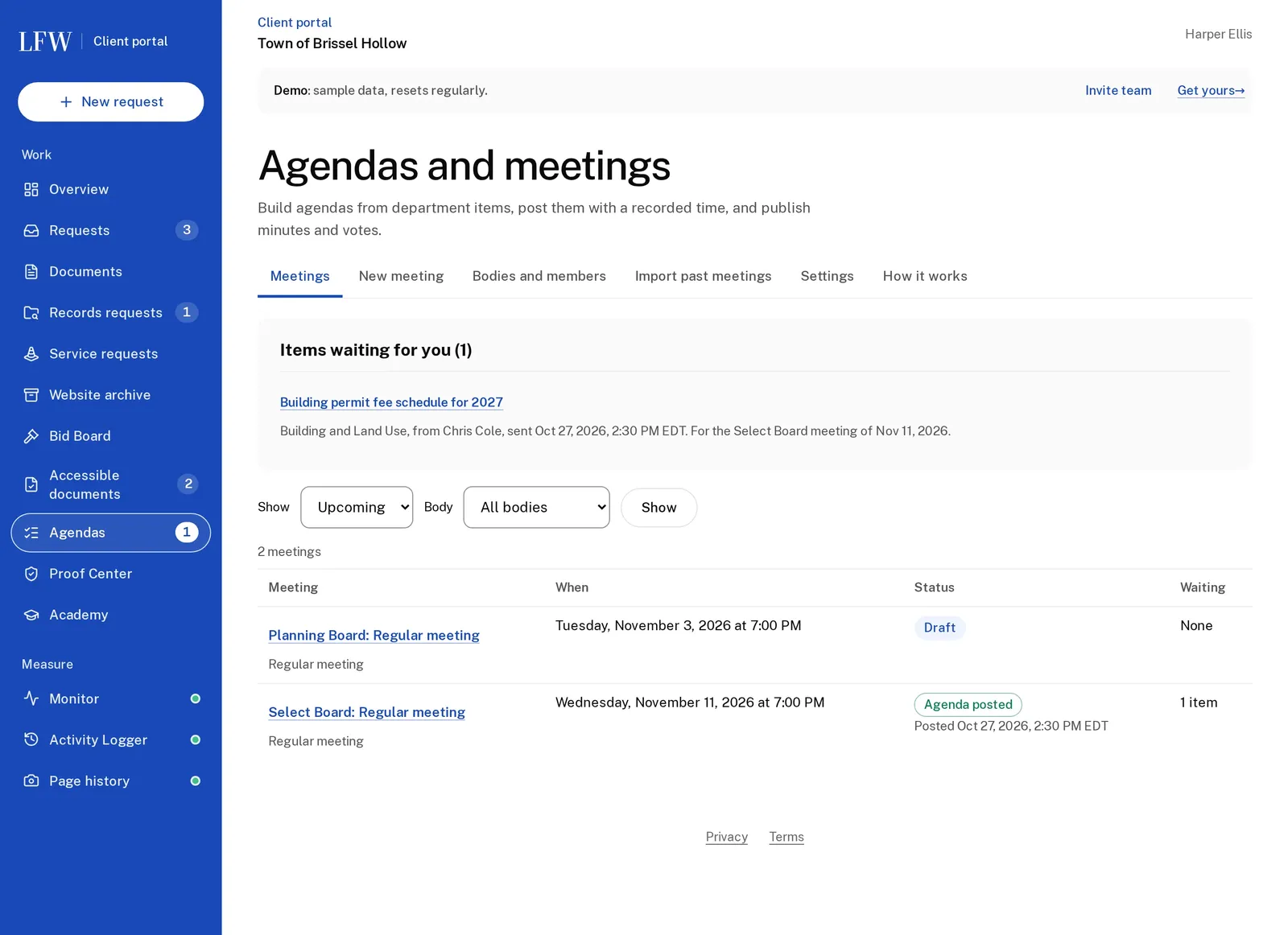The image size is (1288, 935).
Task: Select the Import past meetings tab
Action: point(703,276)
